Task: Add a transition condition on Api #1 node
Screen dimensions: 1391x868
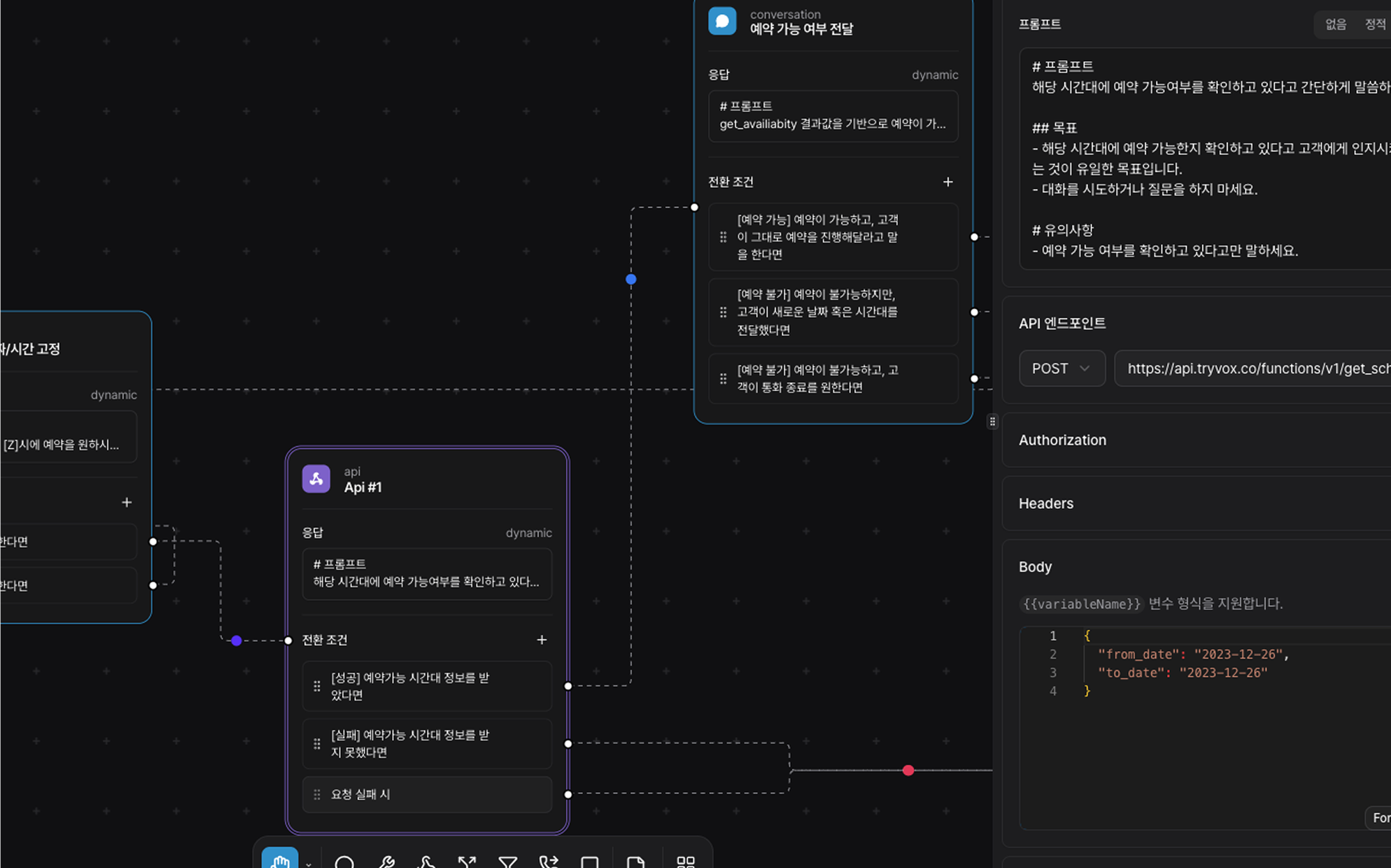Action: click(542, 640)
